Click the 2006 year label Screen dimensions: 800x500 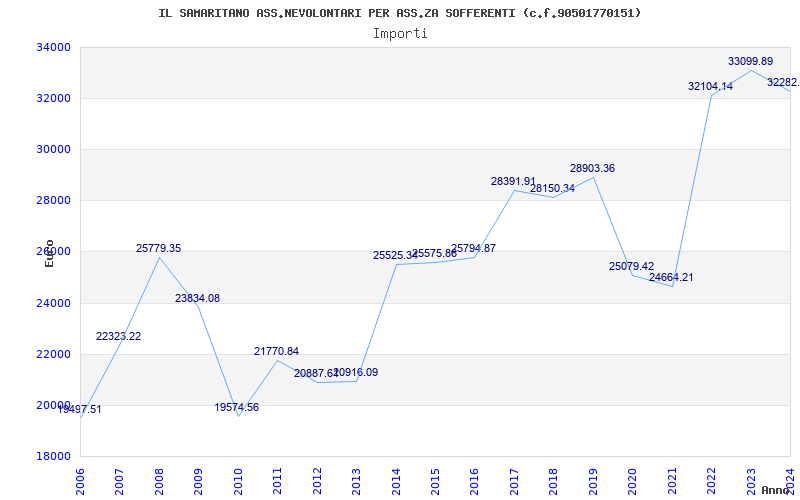point(80,482)
